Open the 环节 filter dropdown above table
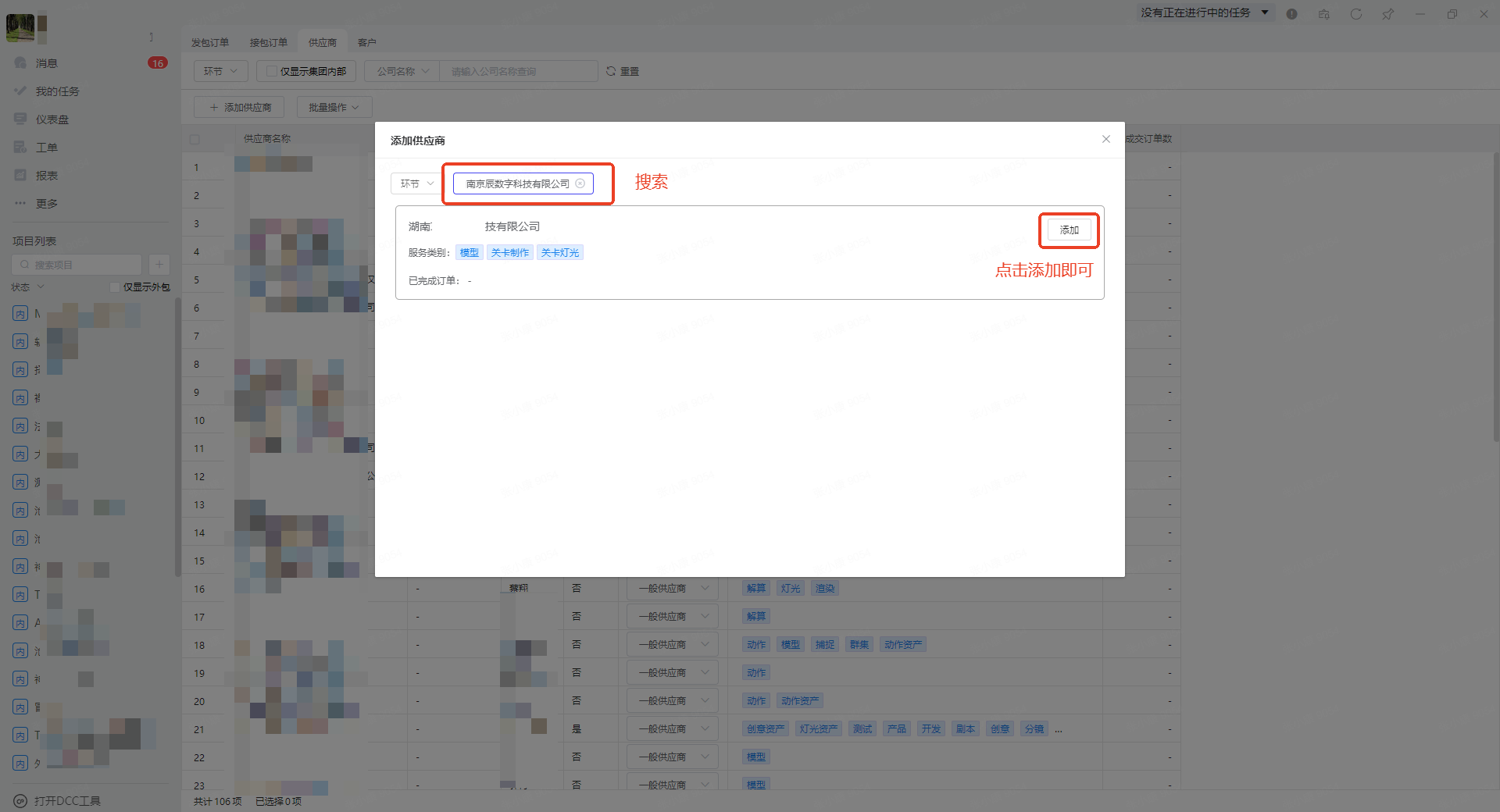 tap(221, 72)
